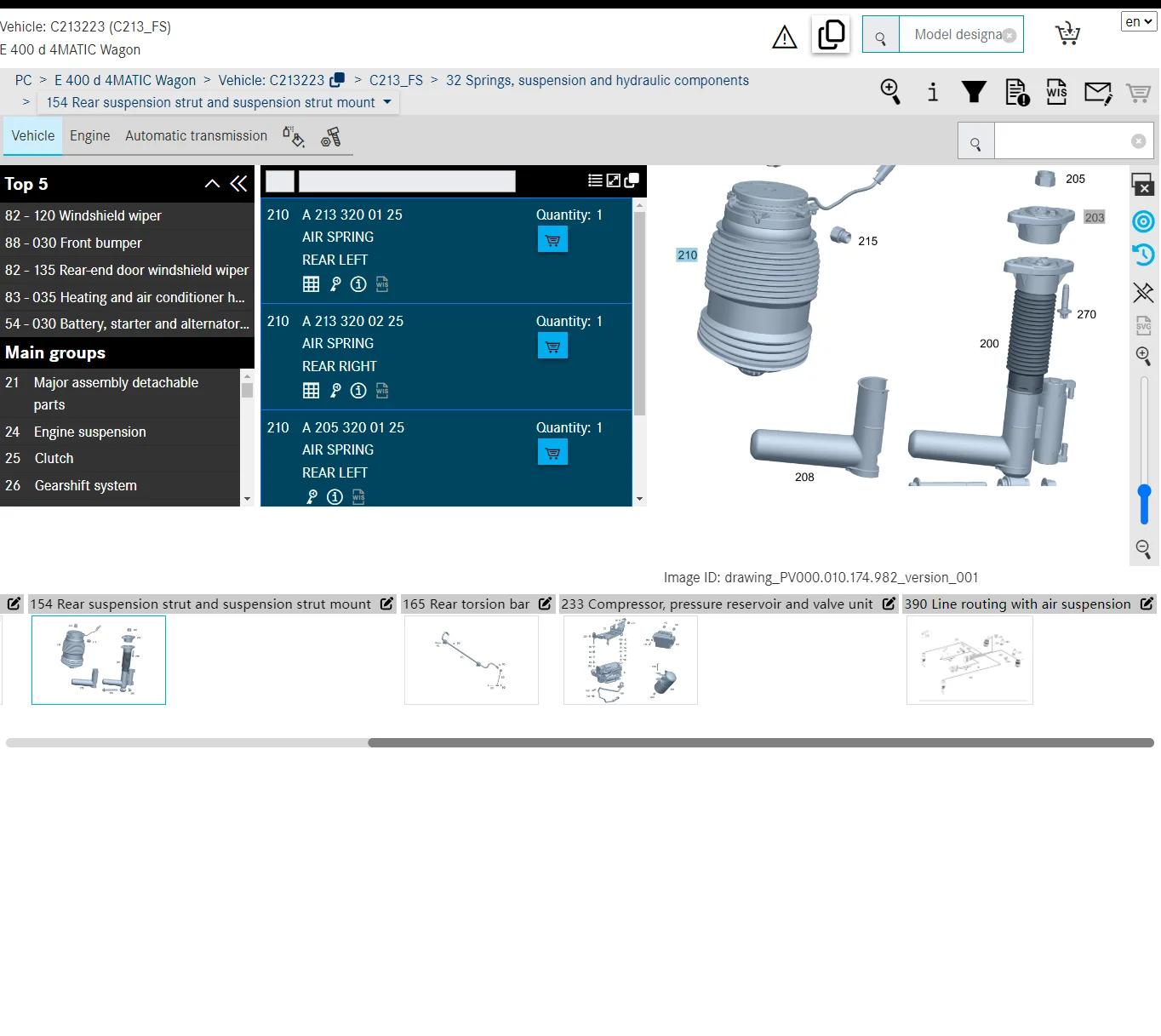Click the C213_FS breadcrumb link

[x=396, y=81]
